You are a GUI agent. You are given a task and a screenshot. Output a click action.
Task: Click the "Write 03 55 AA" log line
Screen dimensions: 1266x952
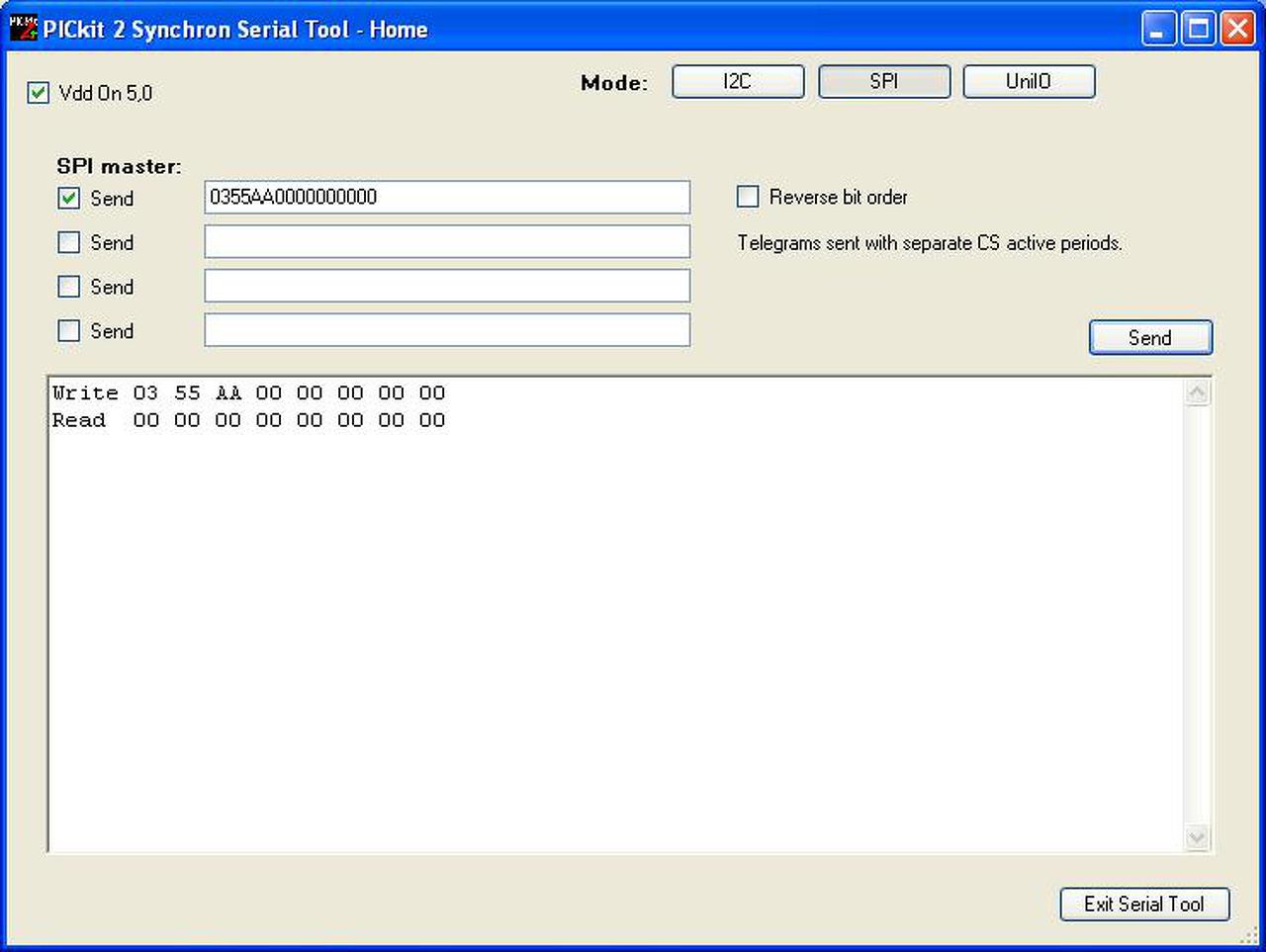point(248,392)
